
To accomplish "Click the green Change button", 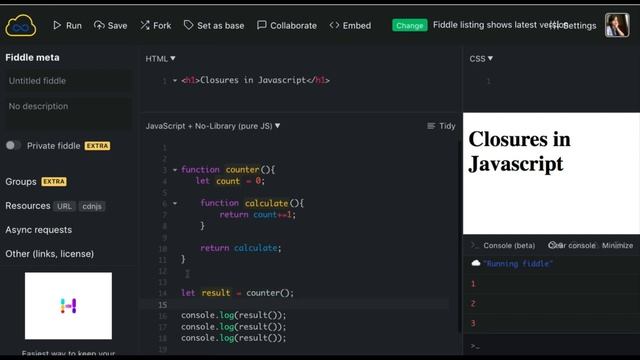I will [409, 25].
